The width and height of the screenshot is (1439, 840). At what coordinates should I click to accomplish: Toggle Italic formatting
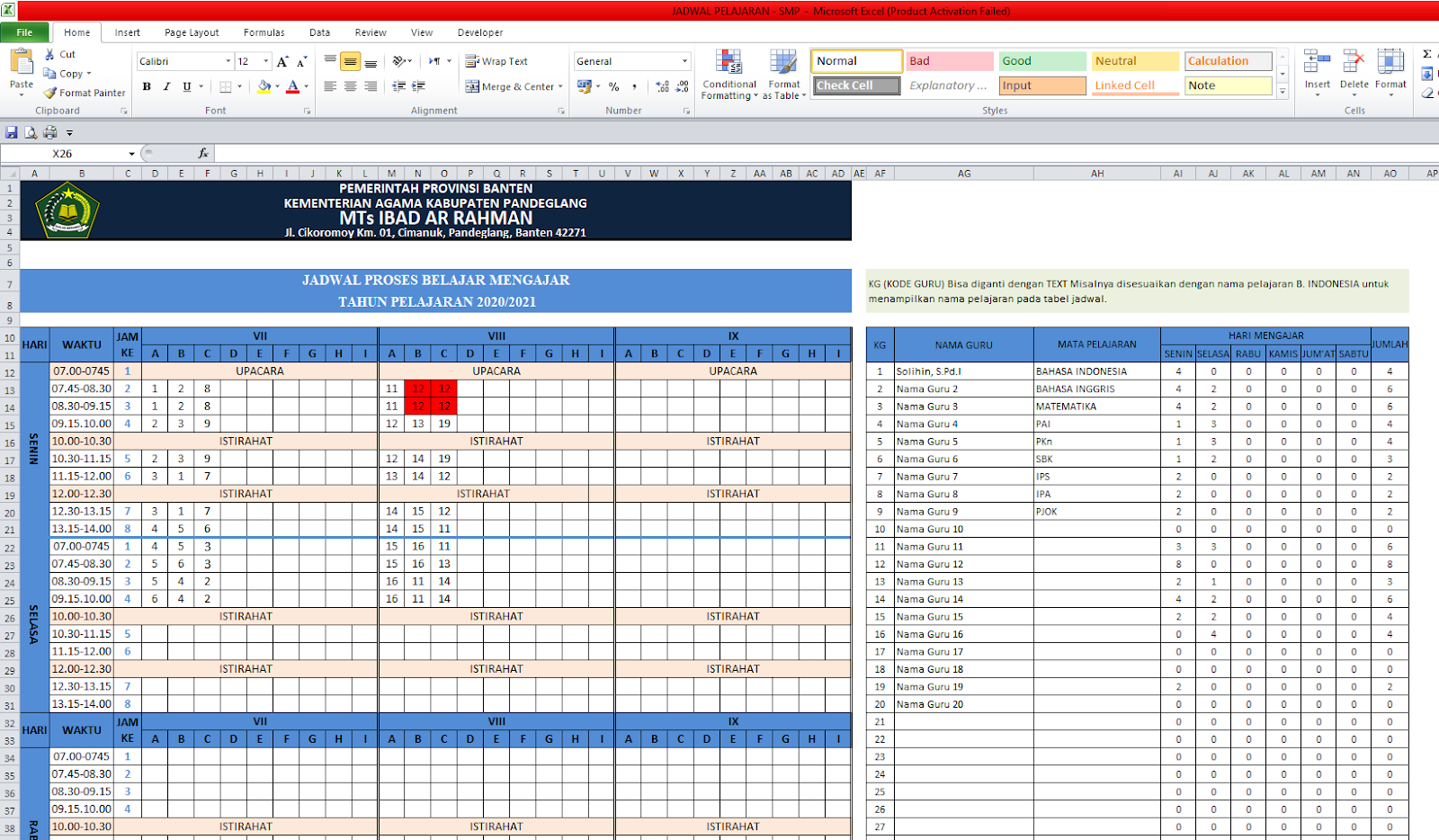tap(166, 86)
